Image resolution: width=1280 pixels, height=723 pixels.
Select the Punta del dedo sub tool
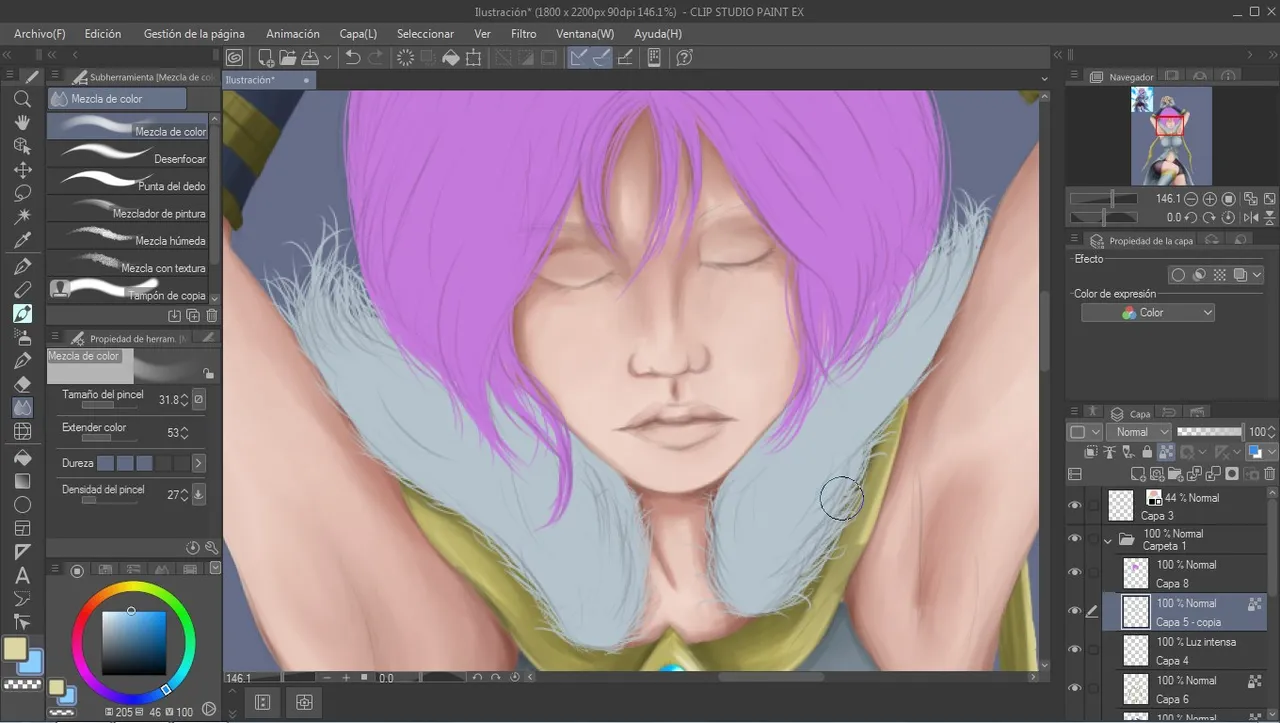coord(128,182)
